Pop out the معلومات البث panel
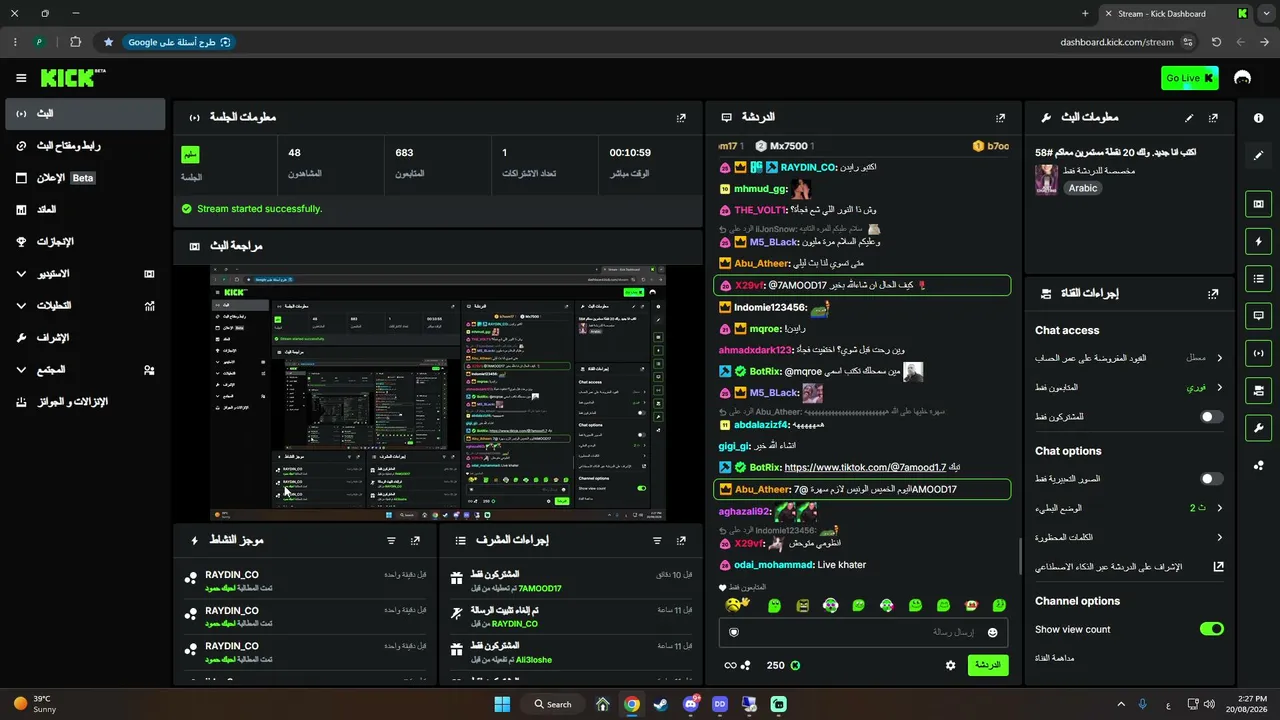Image resolution: width=1280 pixels, height=720 pixels. pyautogui.click(x=1213, y=118)
